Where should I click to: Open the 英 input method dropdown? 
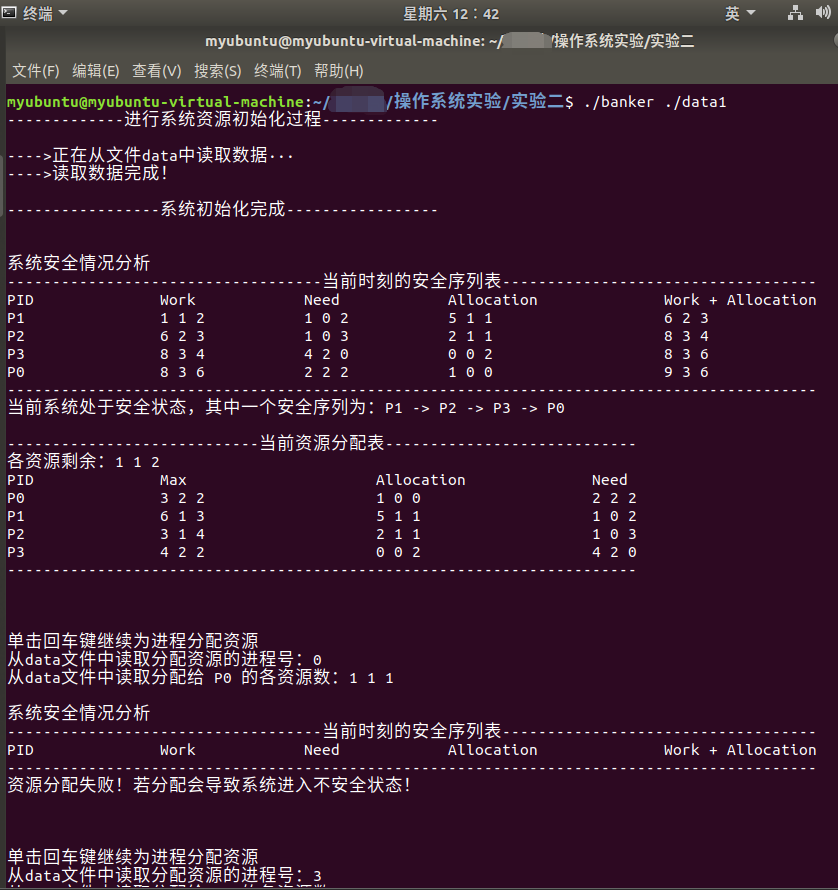pos(740,13)
